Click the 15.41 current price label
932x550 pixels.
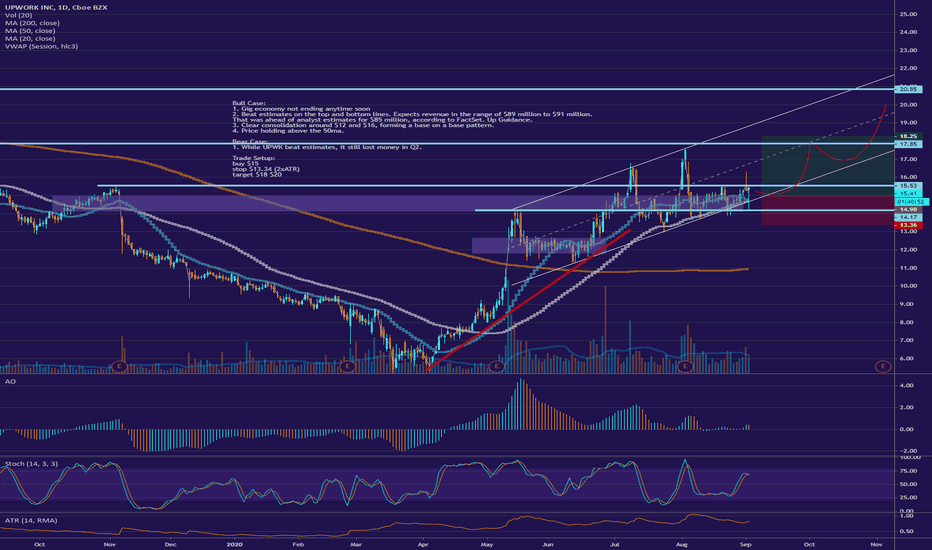coord(908,193)
